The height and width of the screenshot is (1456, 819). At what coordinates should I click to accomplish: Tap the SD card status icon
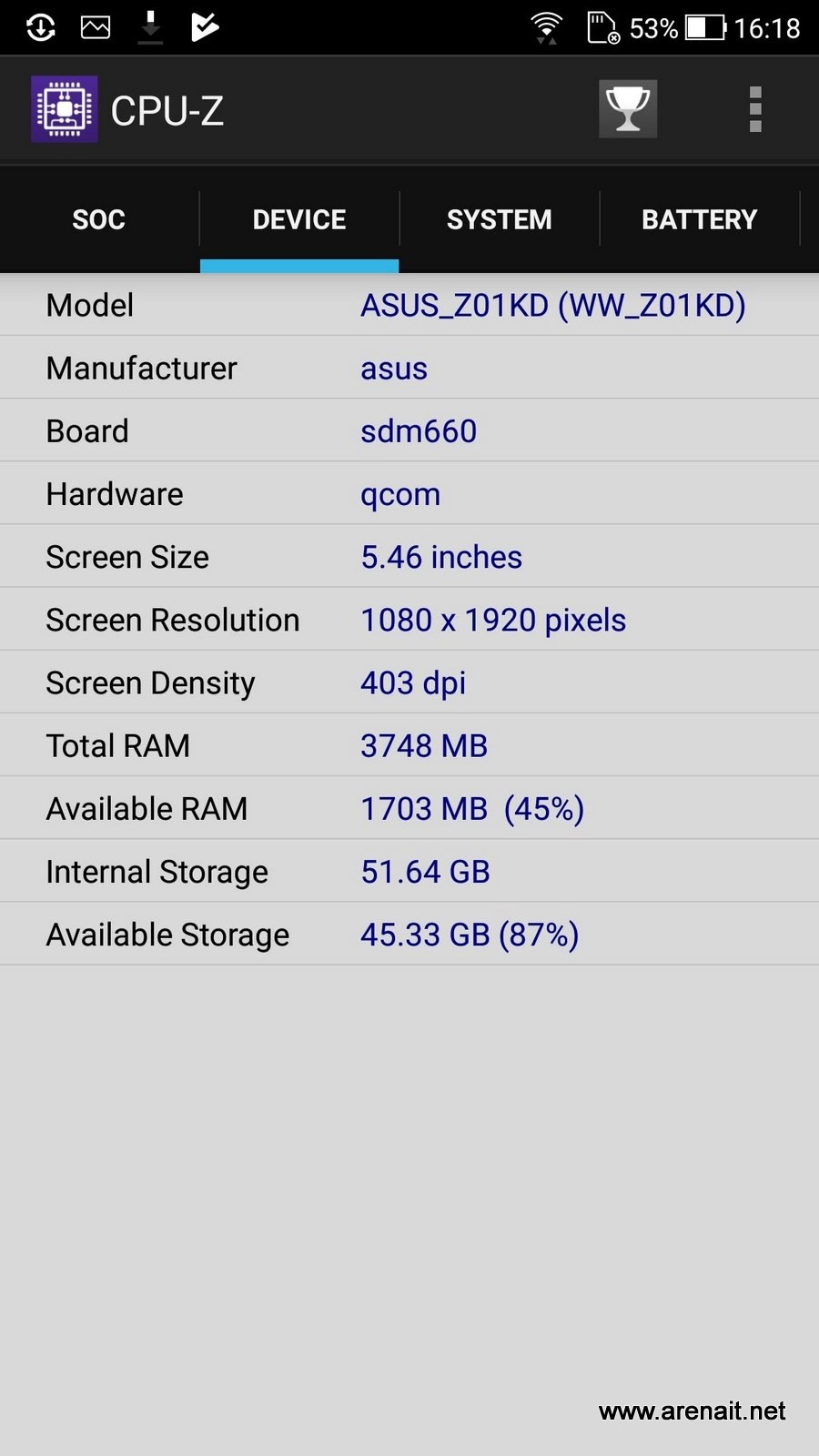602,27
